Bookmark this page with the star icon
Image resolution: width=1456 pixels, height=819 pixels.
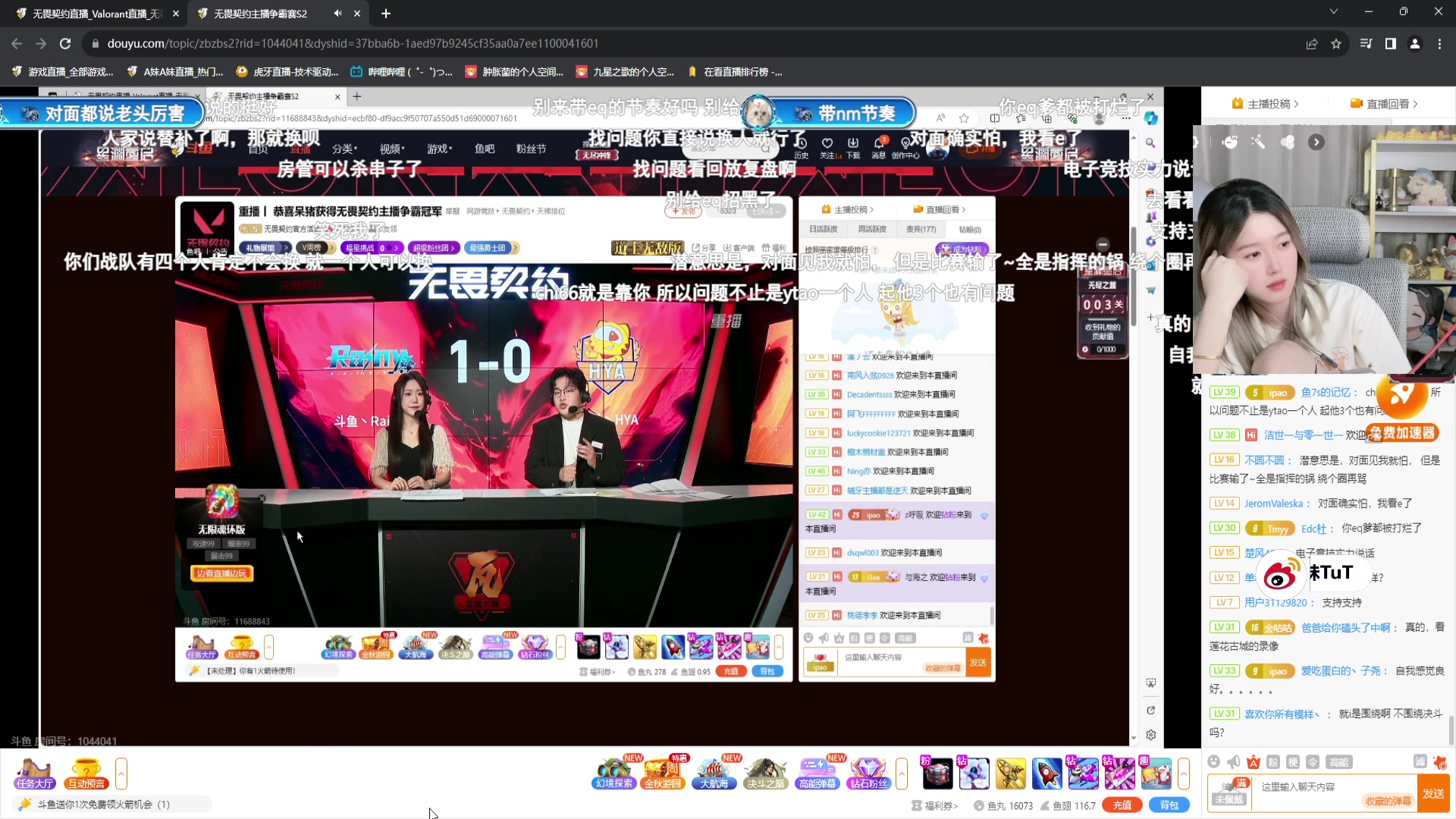[x=1336, y=44]
